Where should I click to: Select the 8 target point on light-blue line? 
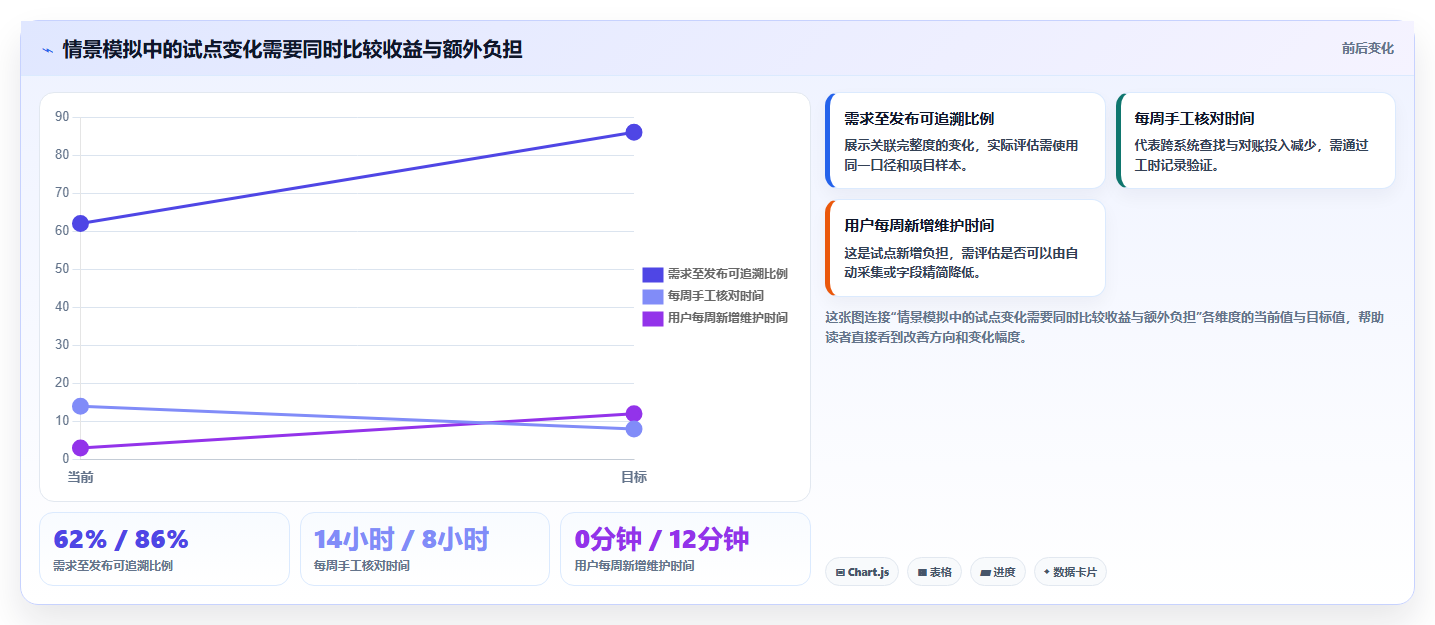click(x=634, y=429)
